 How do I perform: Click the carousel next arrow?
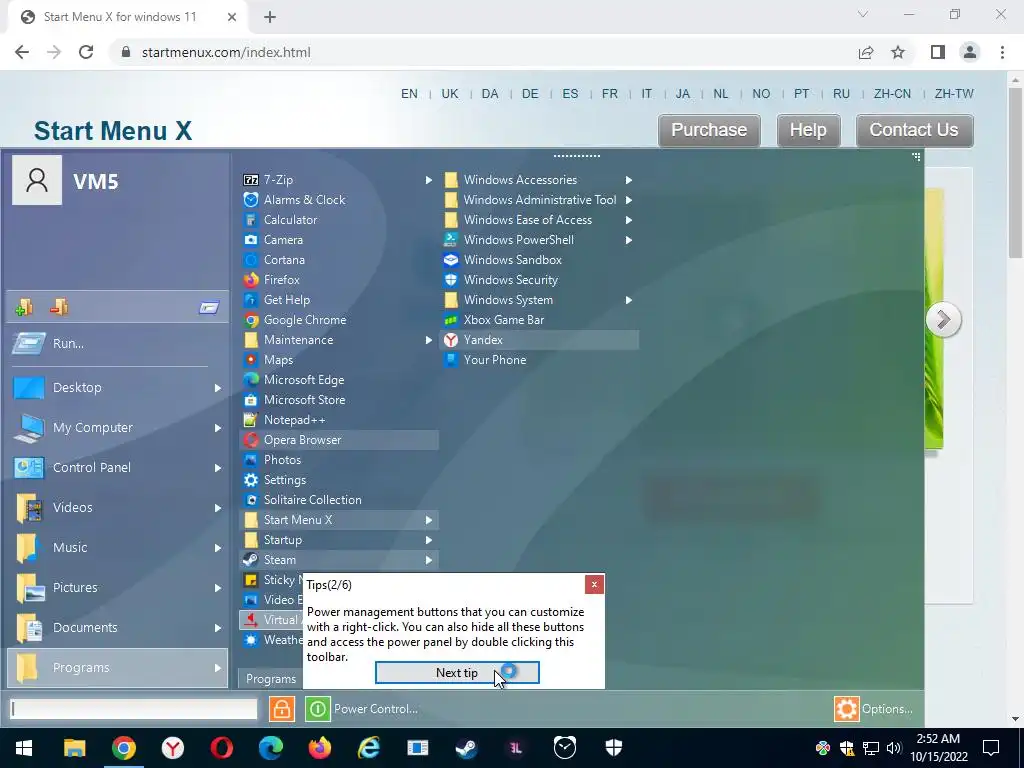click(x=943, y=320)
